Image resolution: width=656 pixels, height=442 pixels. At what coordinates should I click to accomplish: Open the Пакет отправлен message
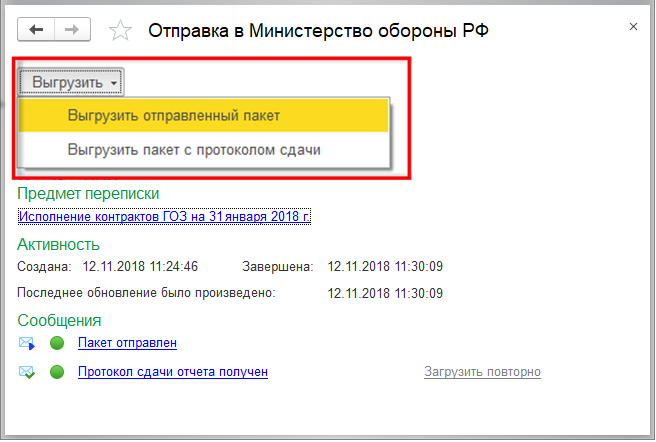[x=127, y=343]
